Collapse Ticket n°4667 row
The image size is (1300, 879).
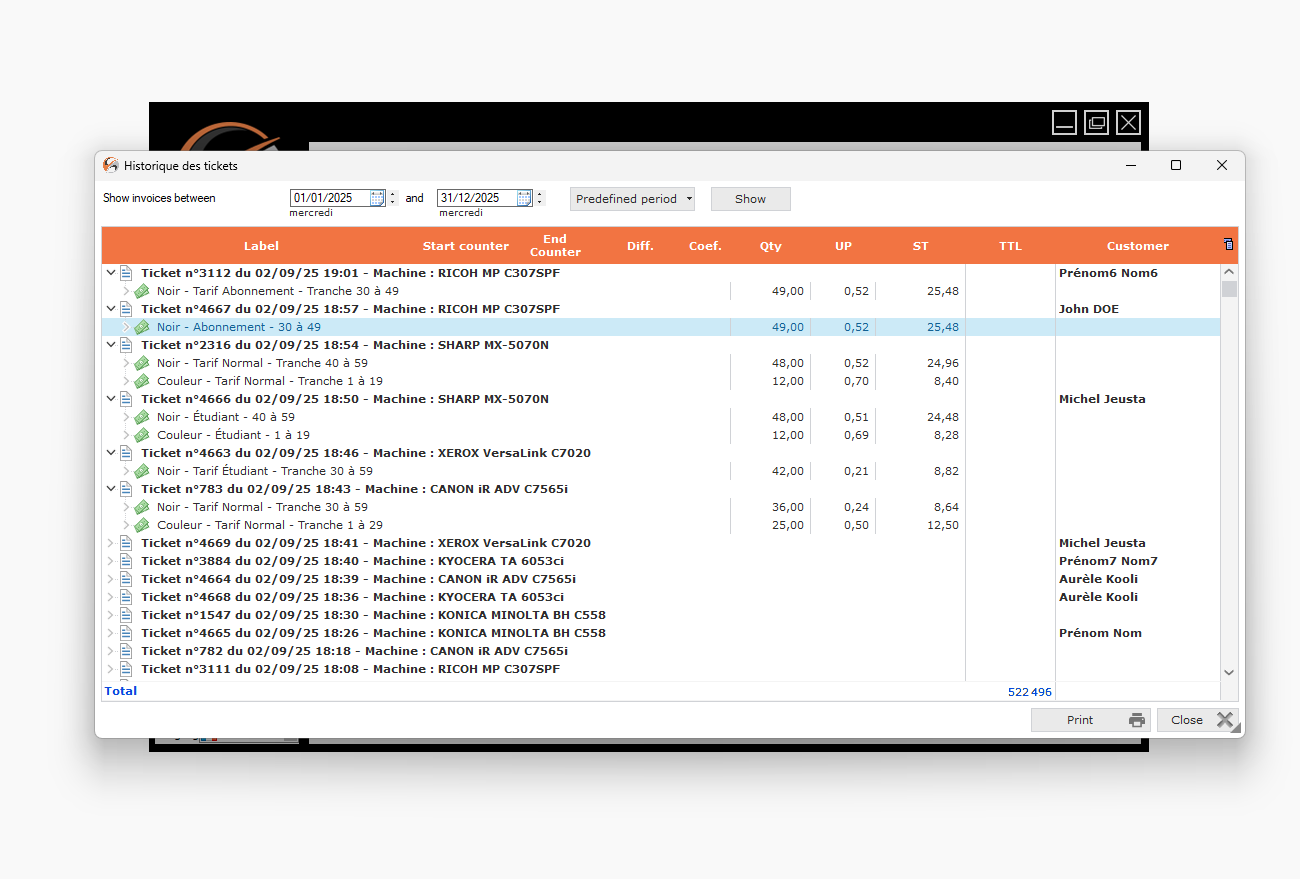tap(110, 309)
